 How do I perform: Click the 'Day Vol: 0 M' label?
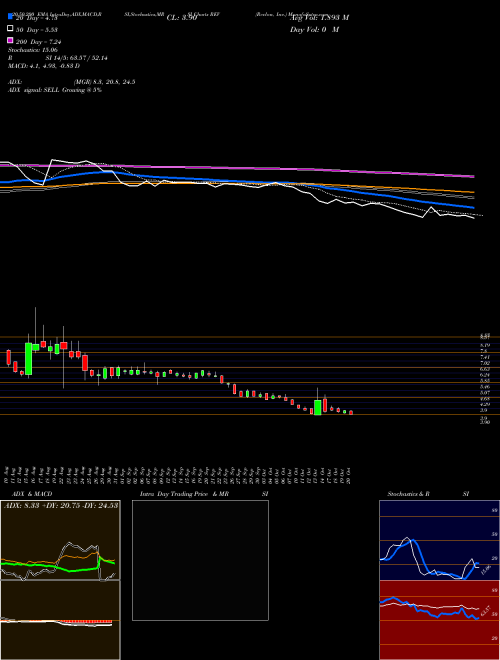314,29
